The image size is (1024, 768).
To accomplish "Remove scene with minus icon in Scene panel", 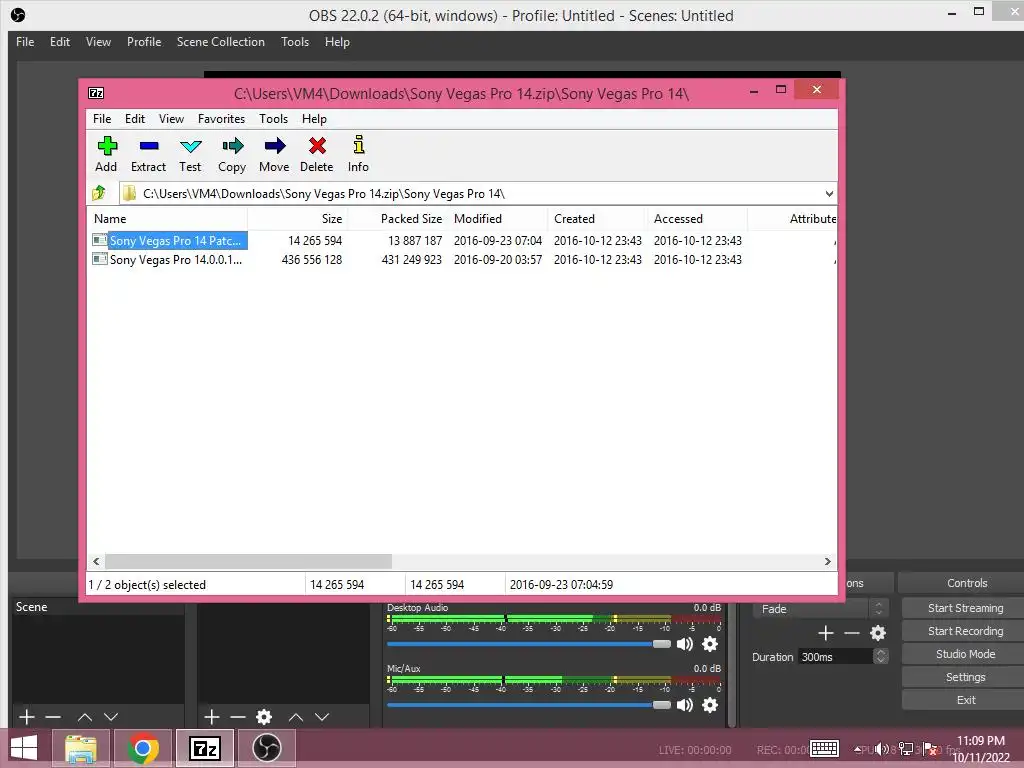I will (x=53, y=717).
